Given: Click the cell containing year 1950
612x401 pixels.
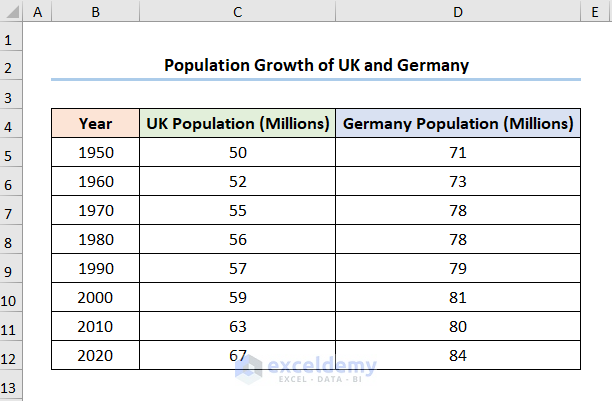Looking at the screenshot, I should [x=95, y=154].
